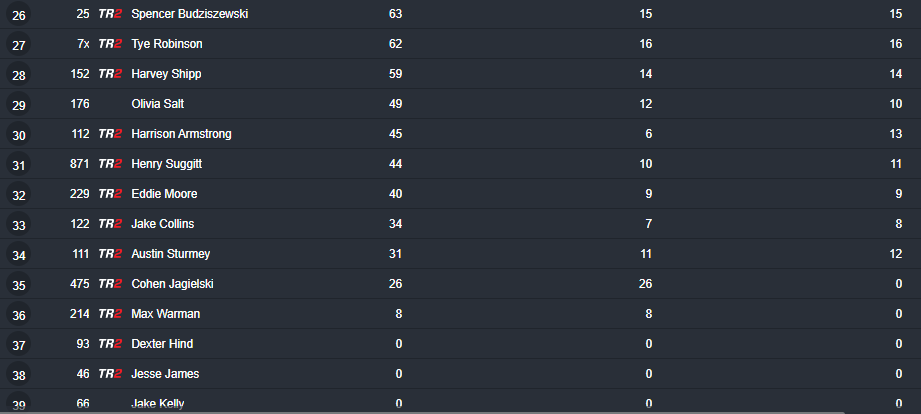Open rider Olivia Salt's name

point(157,104)
